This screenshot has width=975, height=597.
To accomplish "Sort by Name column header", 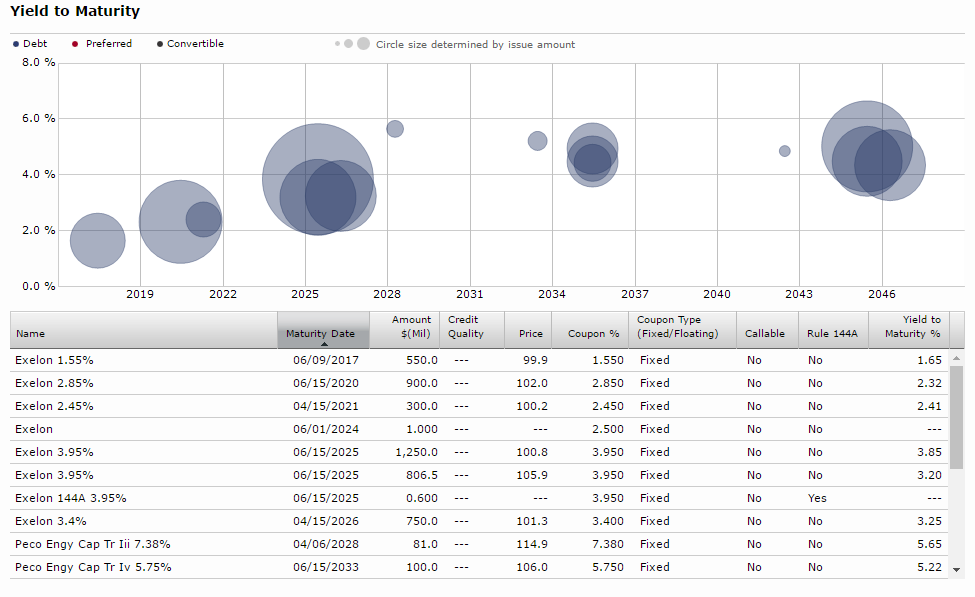I will pos(144,330).
